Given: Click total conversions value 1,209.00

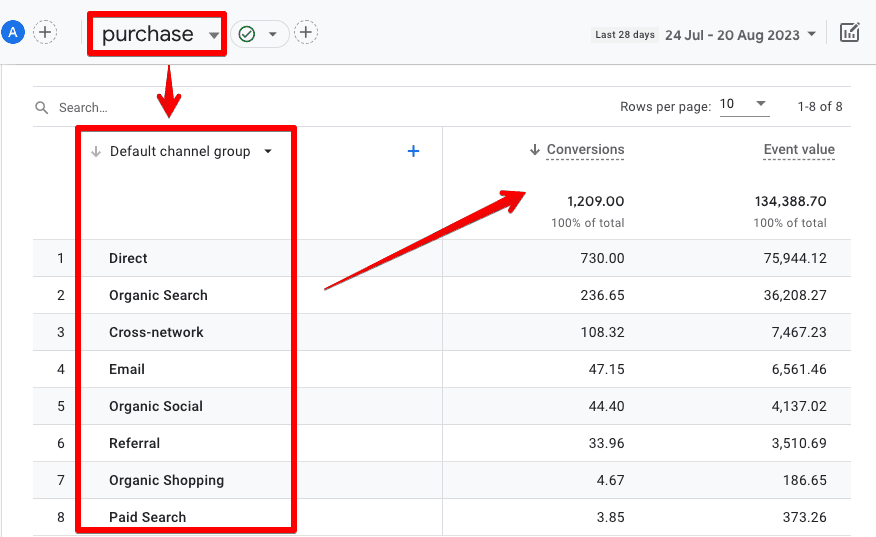Looking at the screenshot, I should pyautogui.click(x=596, y=201).
